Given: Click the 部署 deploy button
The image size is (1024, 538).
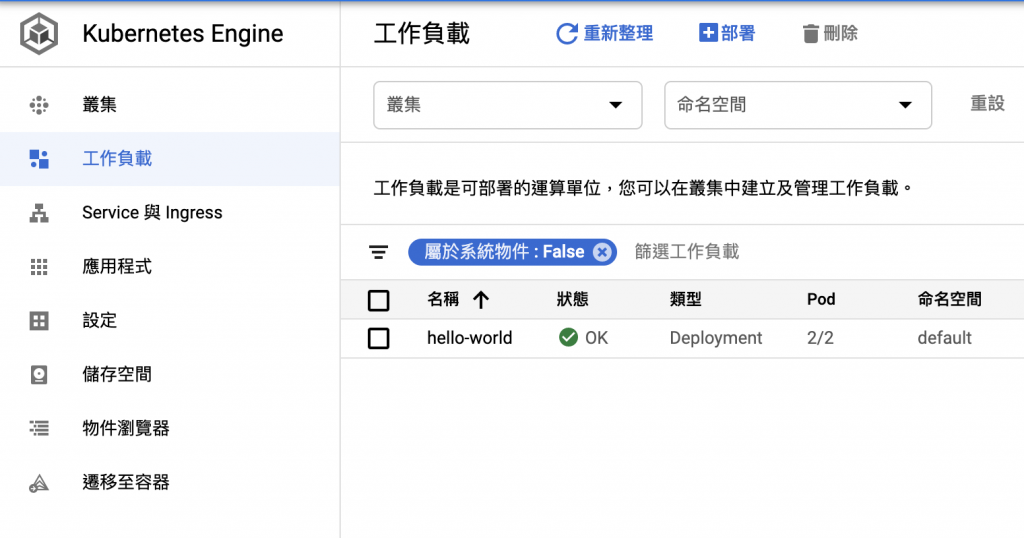Looking at the screenshot, I should (x=727, y=33).
